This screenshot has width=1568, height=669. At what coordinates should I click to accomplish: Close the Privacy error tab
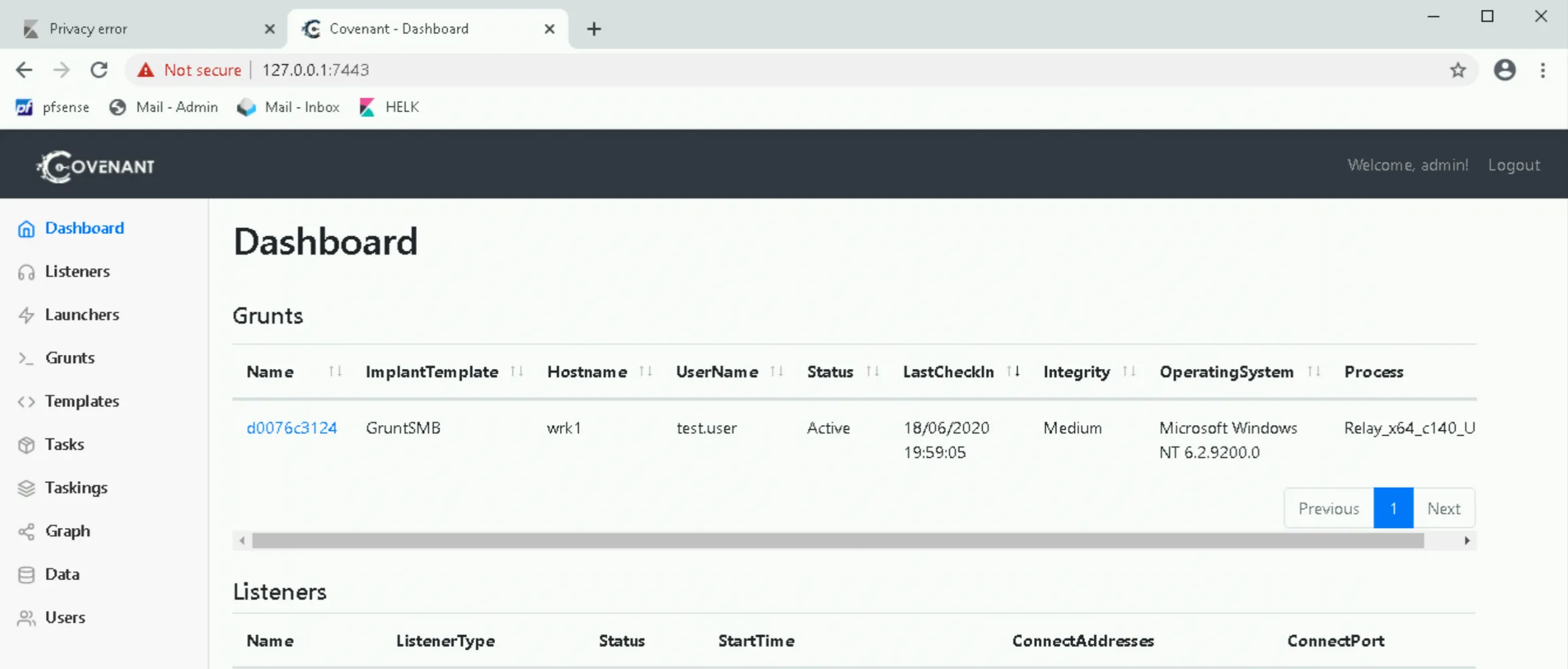[x=269, y=29]
